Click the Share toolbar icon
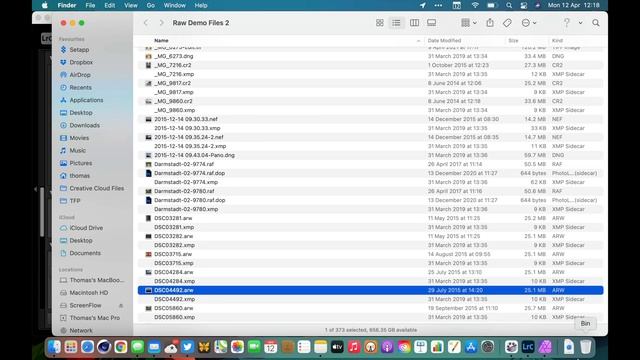Screen dimensions: 640x360 click(490, 23)
